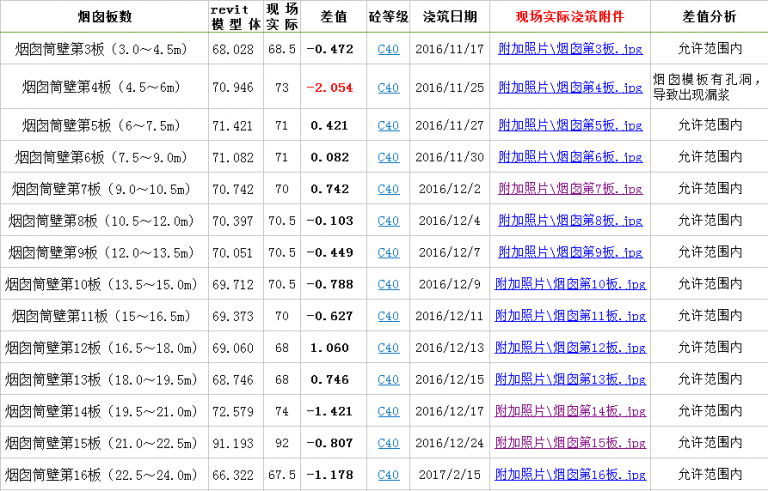Click the C40 link in 烟囱筒壁第16板 row

[x=388, y=474]
